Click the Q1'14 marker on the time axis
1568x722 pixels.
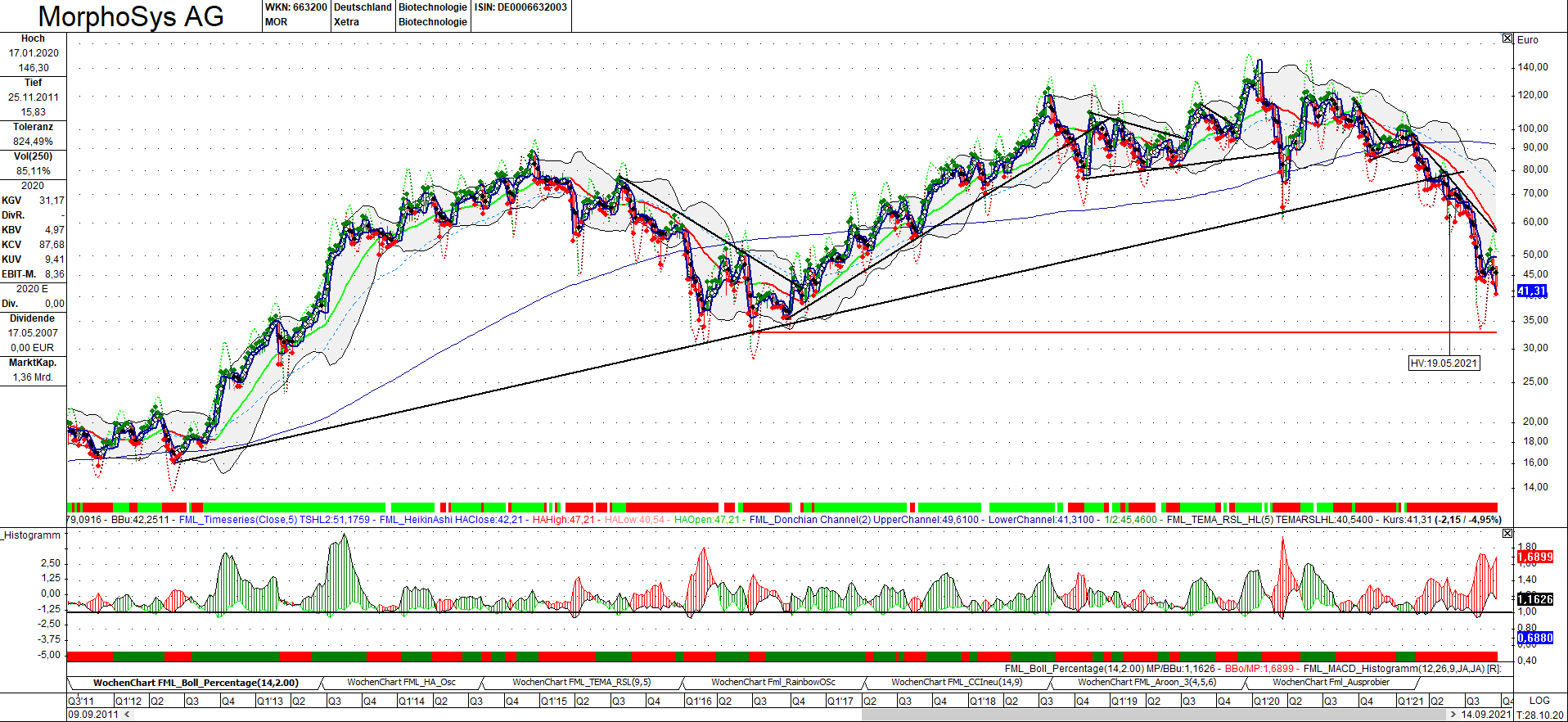click(x=412, y=702)
